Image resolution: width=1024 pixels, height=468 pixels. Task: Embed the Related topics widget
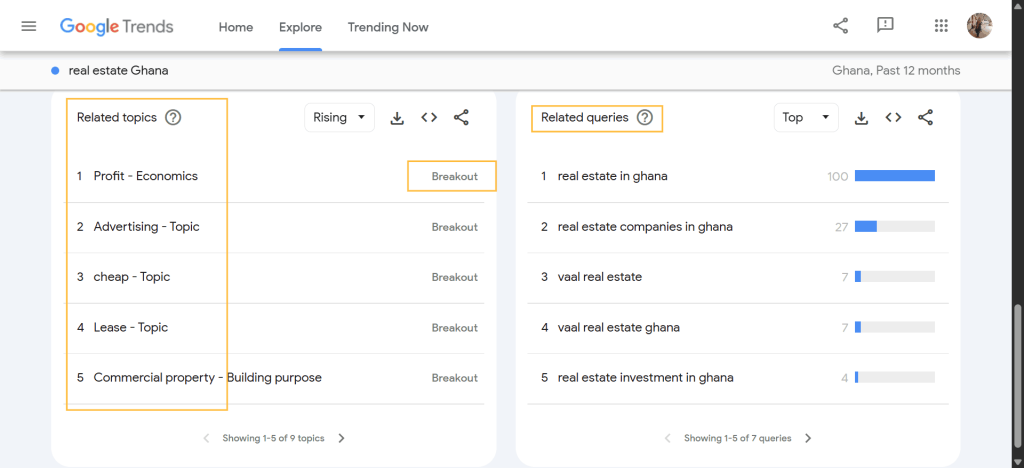[429, 117]
